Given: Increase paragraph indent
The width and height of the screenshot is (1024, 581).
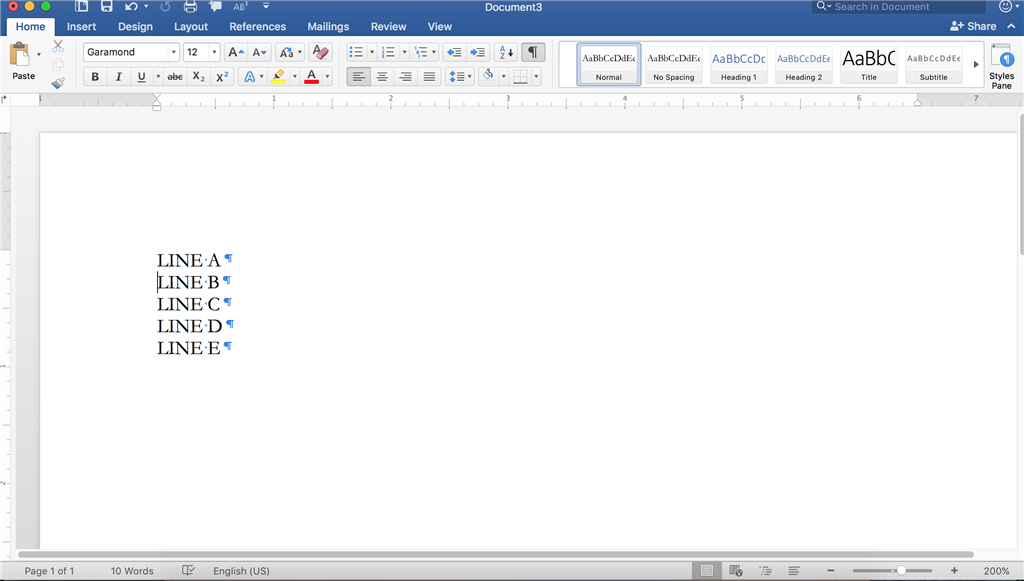Looking at the screenshot, I should [478, 52].
